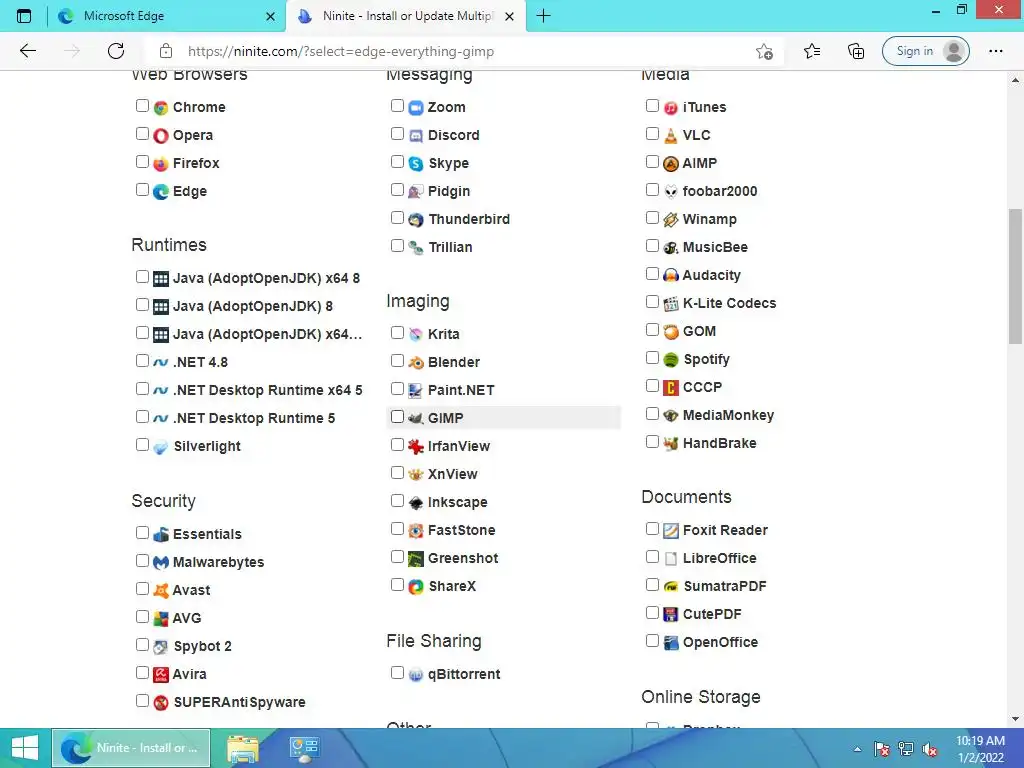Add this page to favorites
This screenshot has height=768, width=1024.
point(764,51)
